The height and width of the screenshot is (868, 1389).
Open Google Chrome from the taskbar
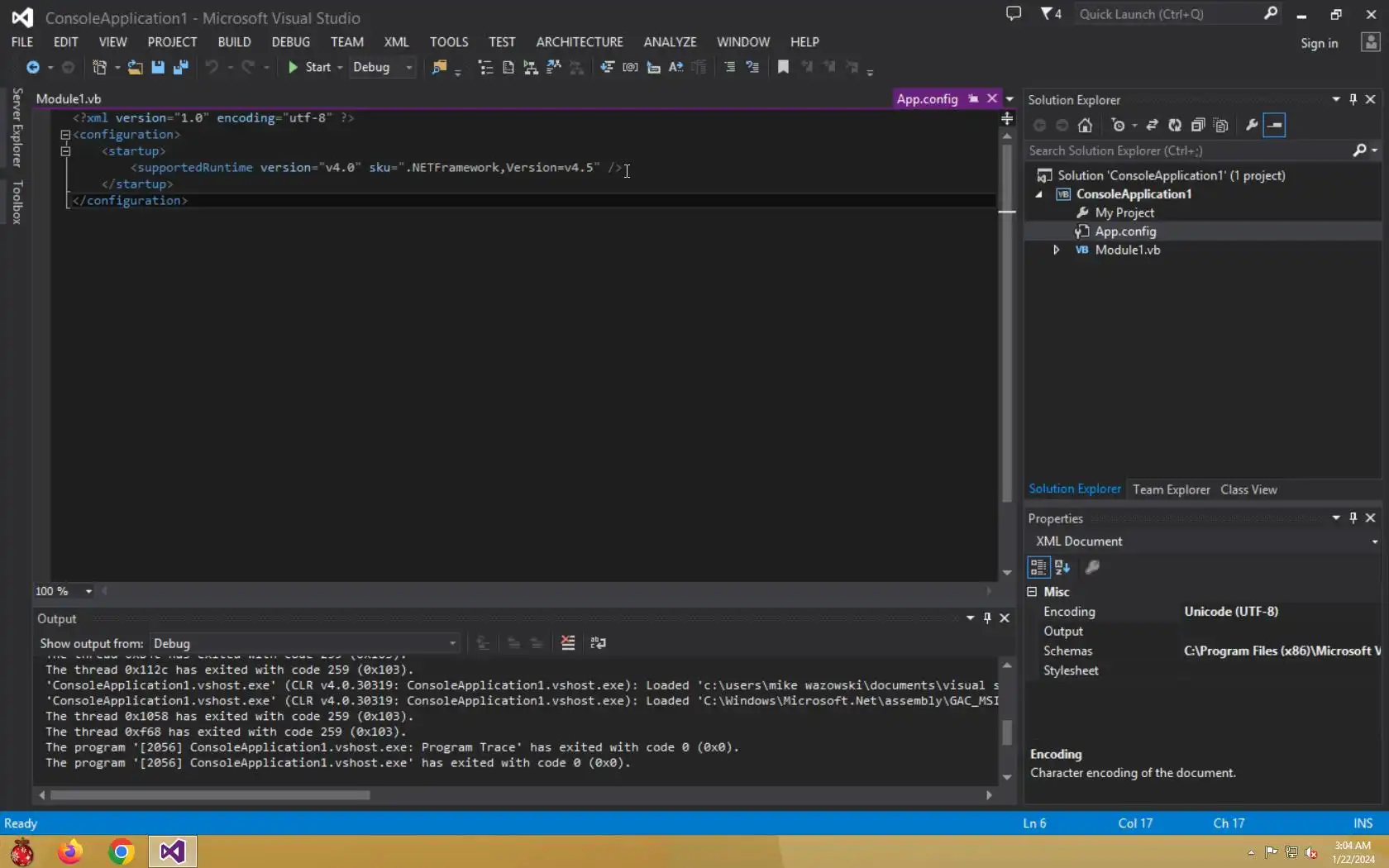[x=122, y=851]
